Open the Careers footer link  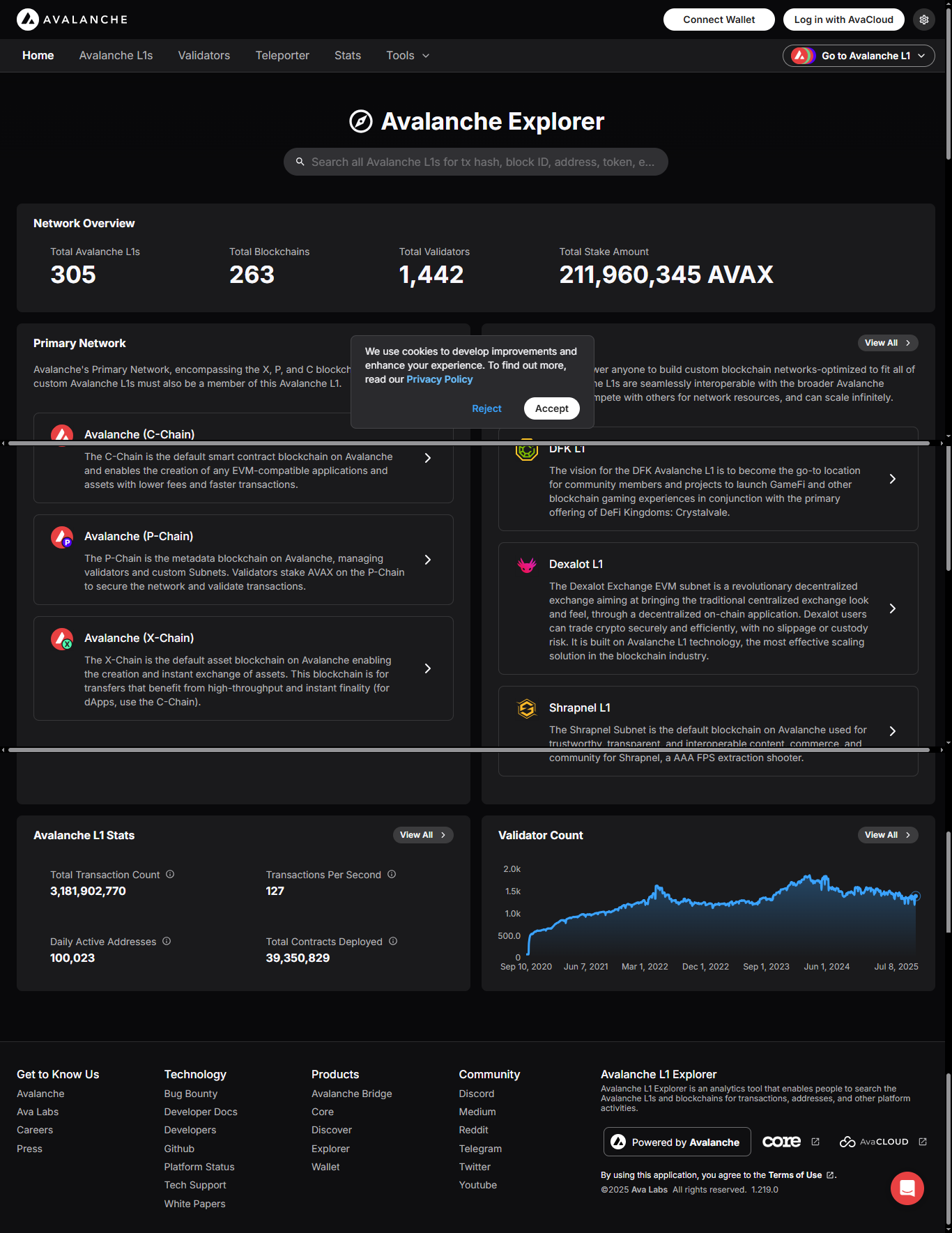point(35,1130)
